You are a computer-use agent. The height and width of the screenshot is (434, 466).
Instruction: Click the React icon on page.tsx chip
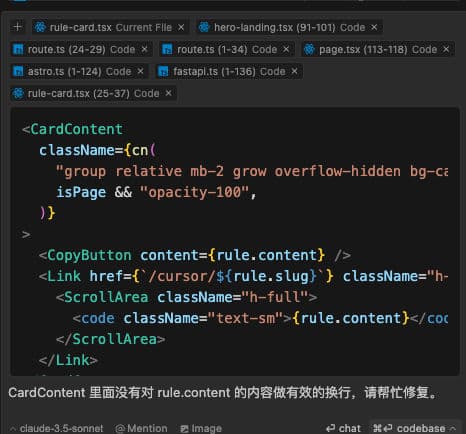pos(309,49)
